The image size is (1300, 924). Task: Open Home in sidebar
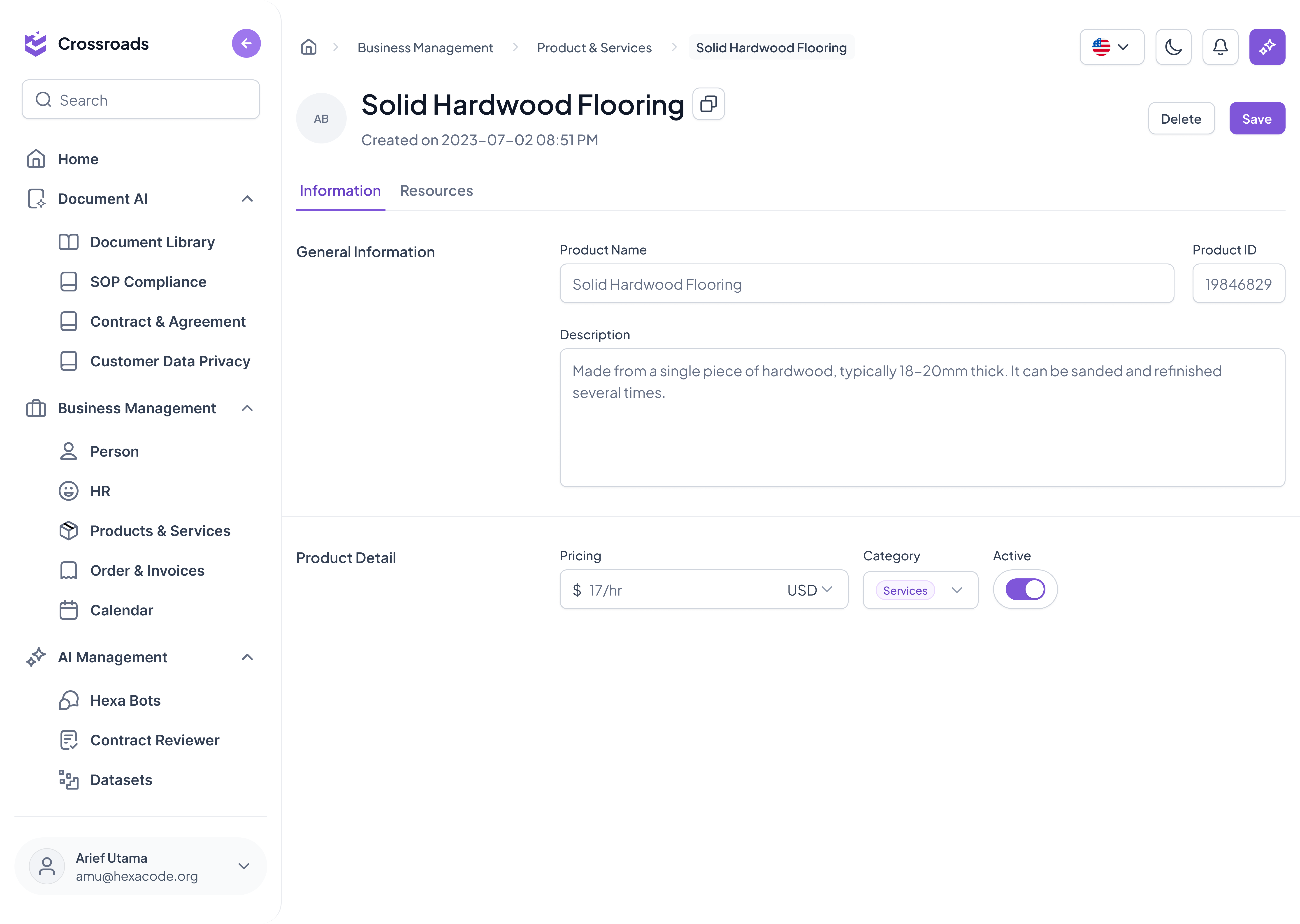[x=78, y=159]
